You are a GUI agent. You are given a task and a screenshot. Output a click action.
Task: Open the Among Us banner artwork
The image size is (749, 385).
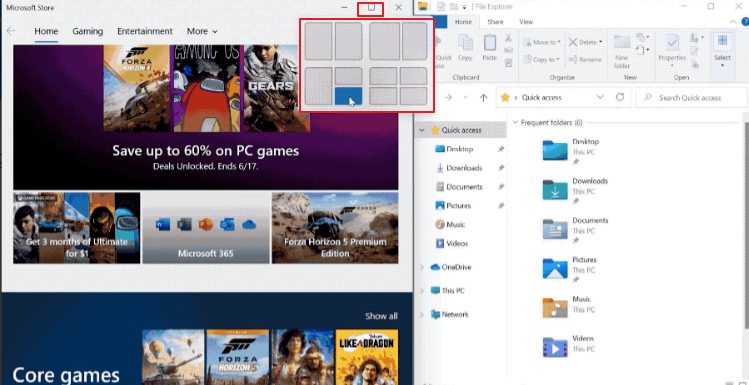[207, 88]
